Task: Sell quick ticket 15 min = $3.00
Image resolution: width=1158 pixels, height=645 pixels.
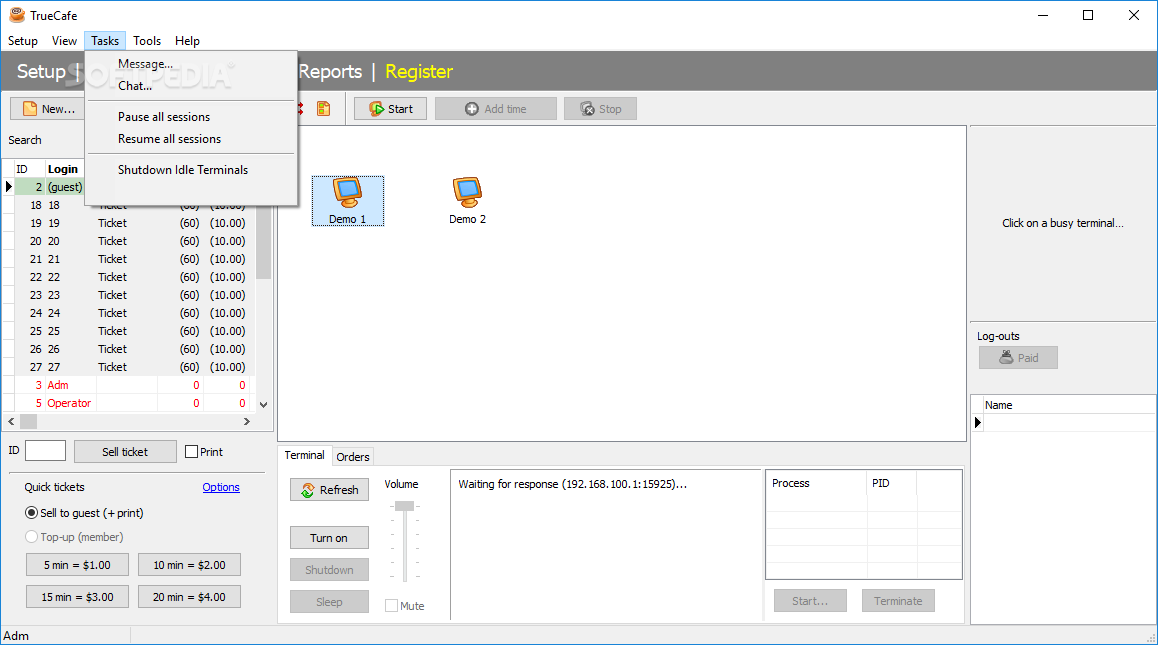Action: click(77, 596)
